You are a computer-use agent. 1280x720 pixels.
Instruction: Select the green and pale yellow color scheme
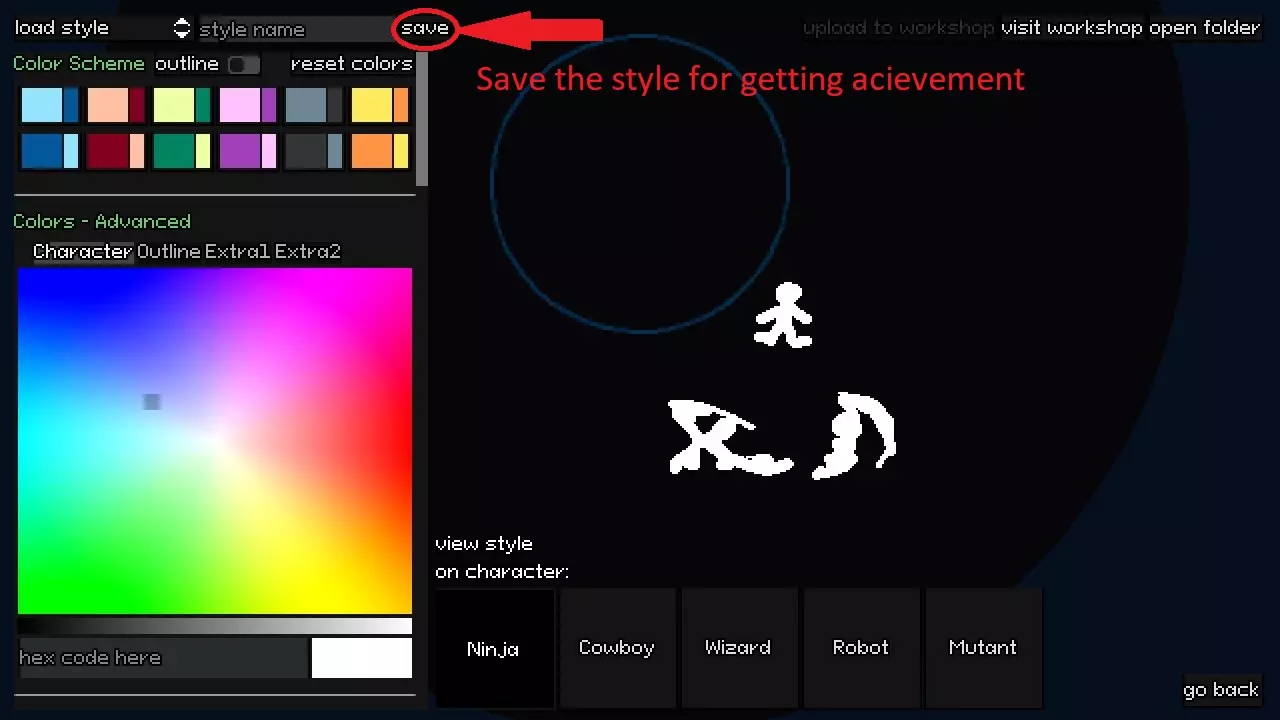pos(182,151)
